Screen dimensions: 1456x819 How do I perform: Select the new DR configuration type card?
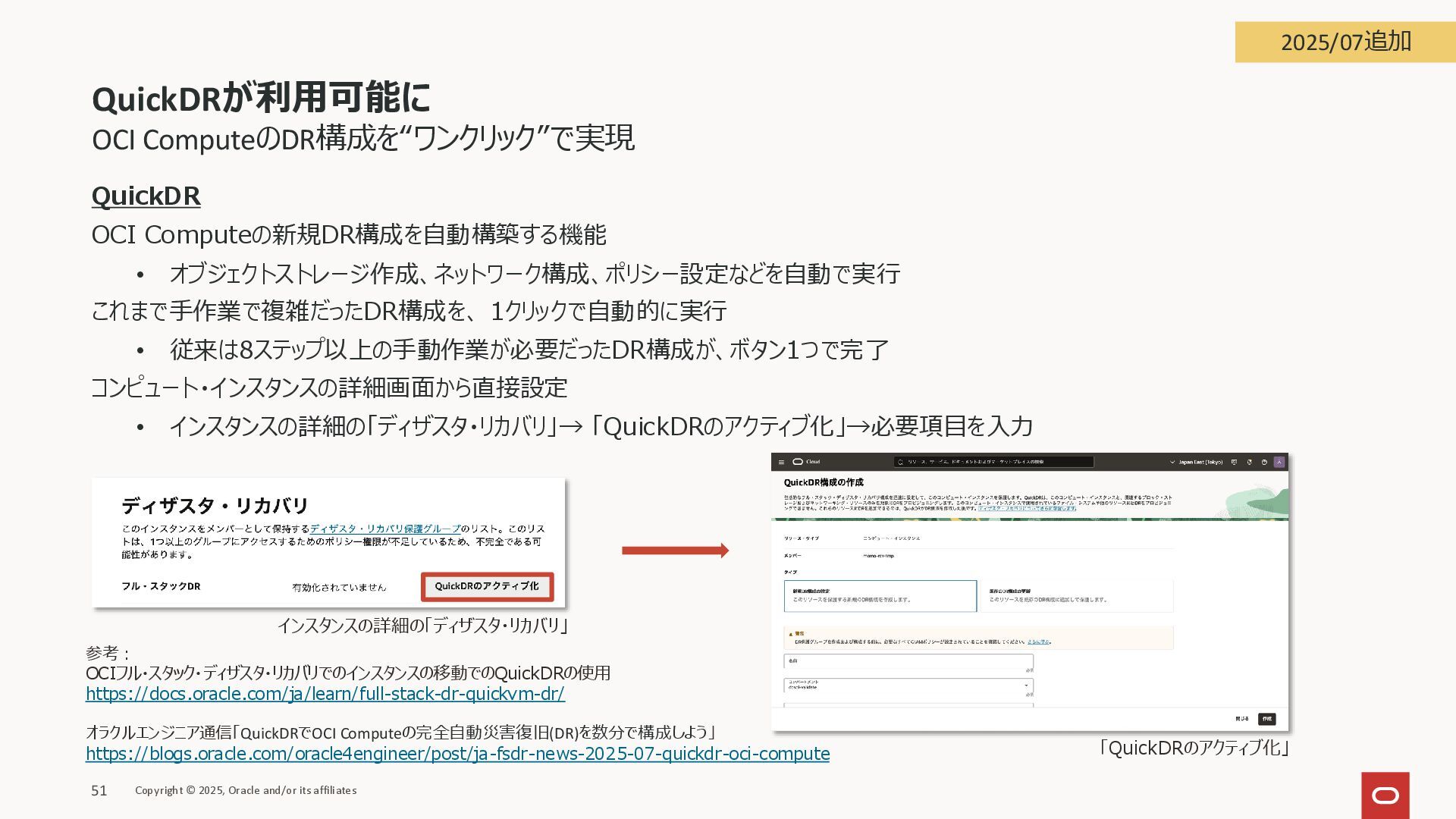pyautogui.click(x=880, y=596)
